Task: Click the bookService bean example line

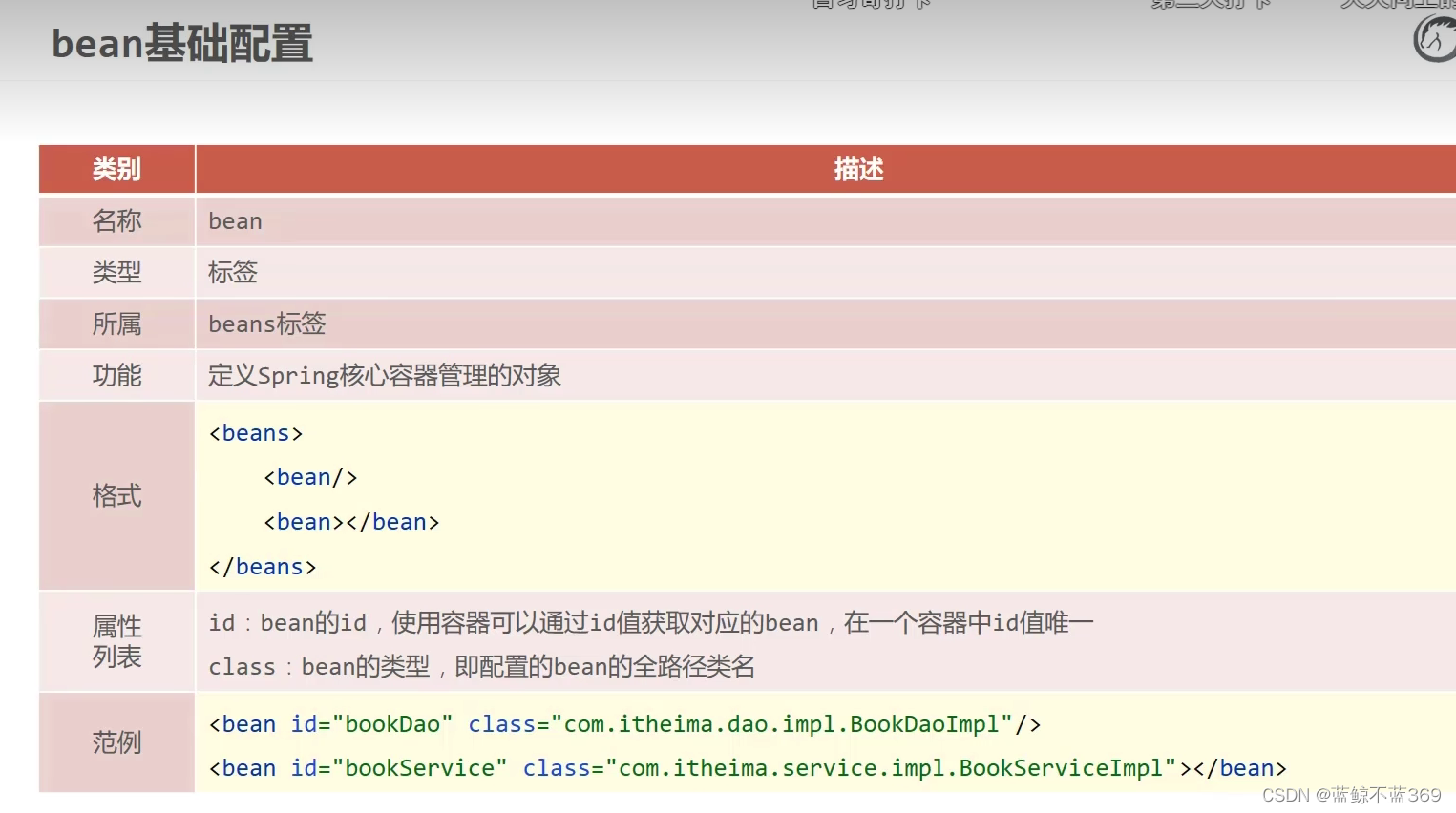Action: tap(748, 768)
